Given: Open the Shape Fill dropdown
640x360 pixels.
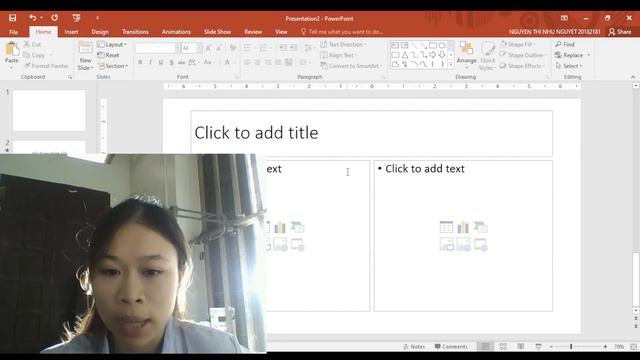Looking at the screenshot, I should click(518, 44).
